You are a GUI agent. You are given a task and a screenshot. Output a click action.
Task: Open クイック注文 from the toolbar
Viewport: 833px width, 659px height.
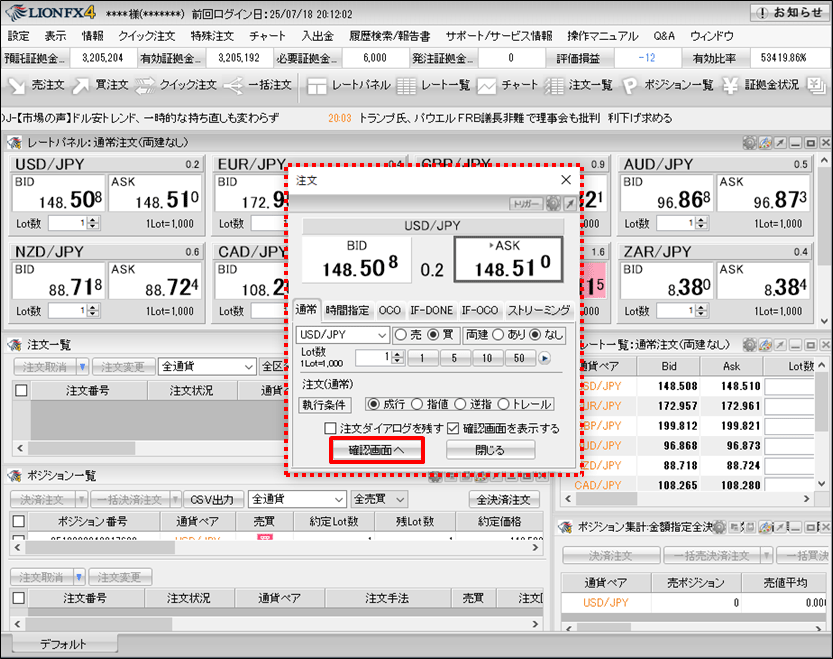[176, 85]
